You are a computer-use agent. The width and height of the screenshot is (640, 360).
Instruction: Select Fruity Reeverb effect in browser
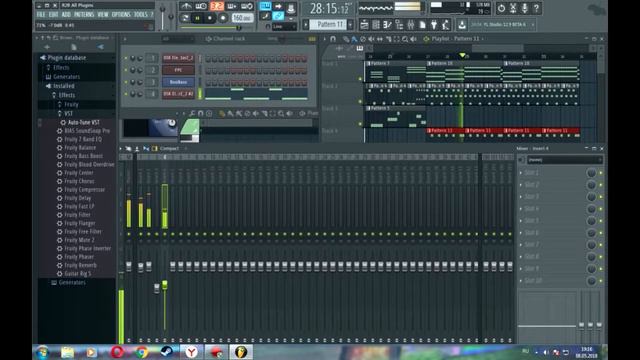pos(80,265)
